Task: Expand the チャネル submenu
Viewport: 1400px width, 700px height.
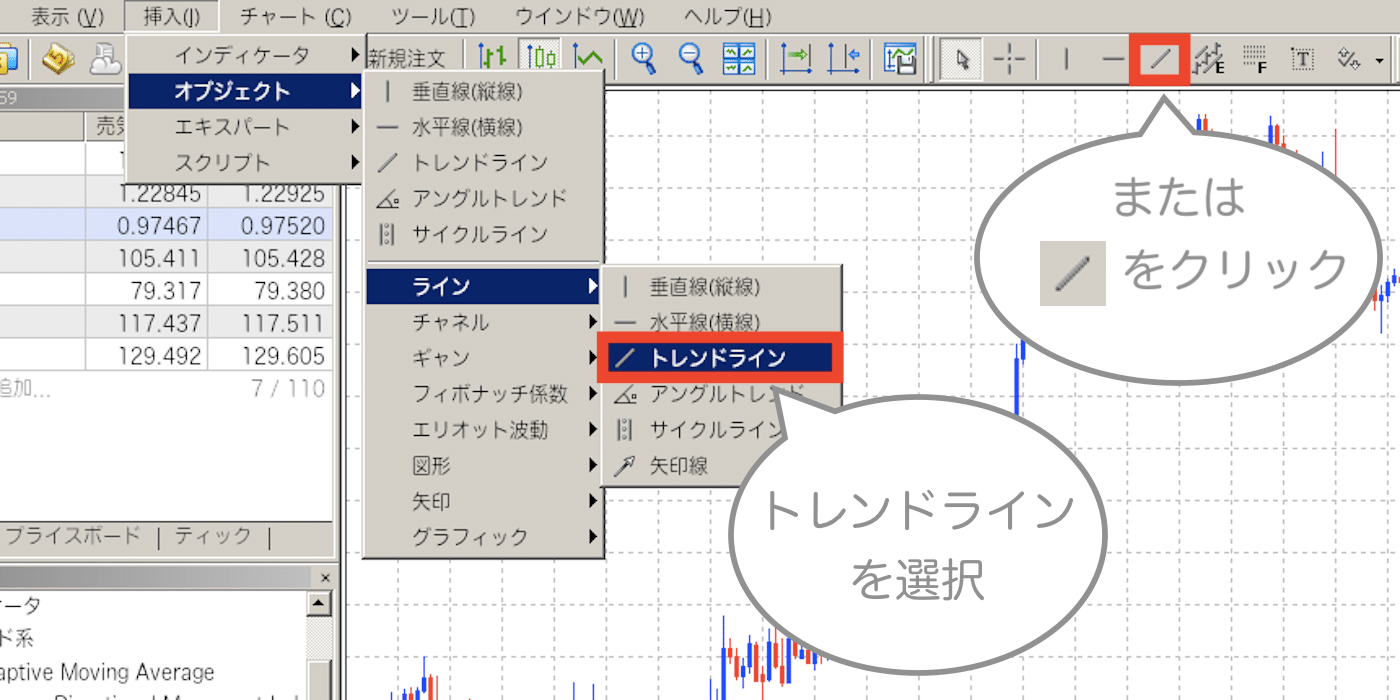Action: tap(484, 323)
